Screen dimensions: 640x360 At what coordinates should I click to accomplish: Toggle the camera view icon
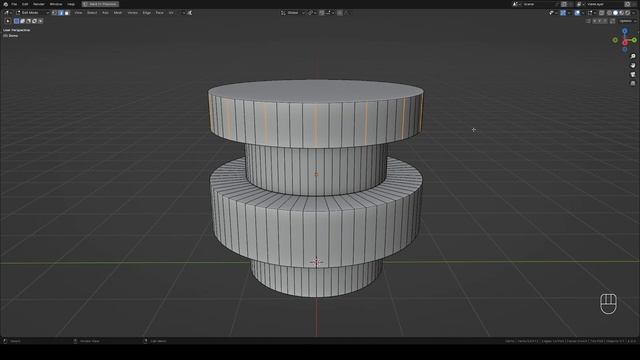(x=633, y=74)
